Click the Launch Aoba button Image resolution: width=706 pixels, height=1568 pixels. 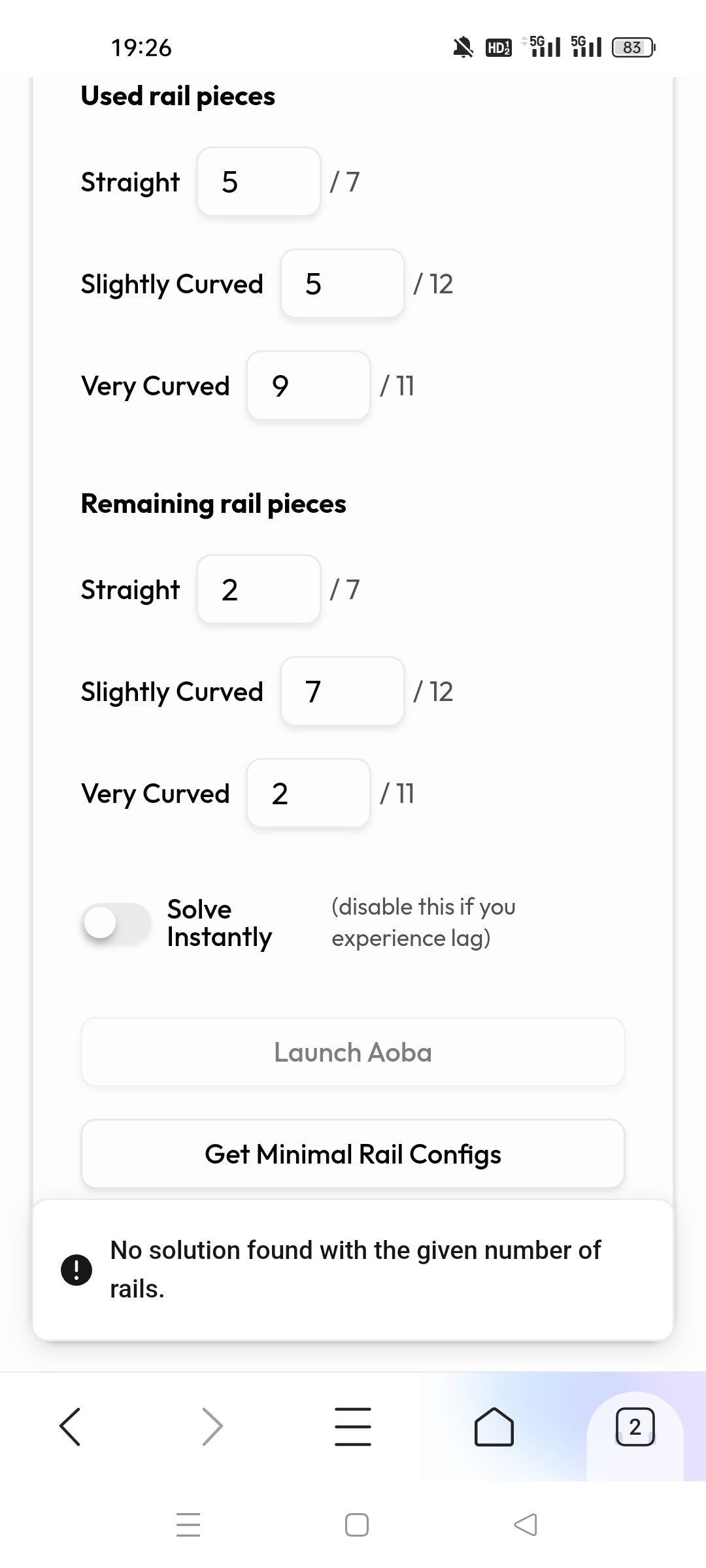tap(353, 1052)
